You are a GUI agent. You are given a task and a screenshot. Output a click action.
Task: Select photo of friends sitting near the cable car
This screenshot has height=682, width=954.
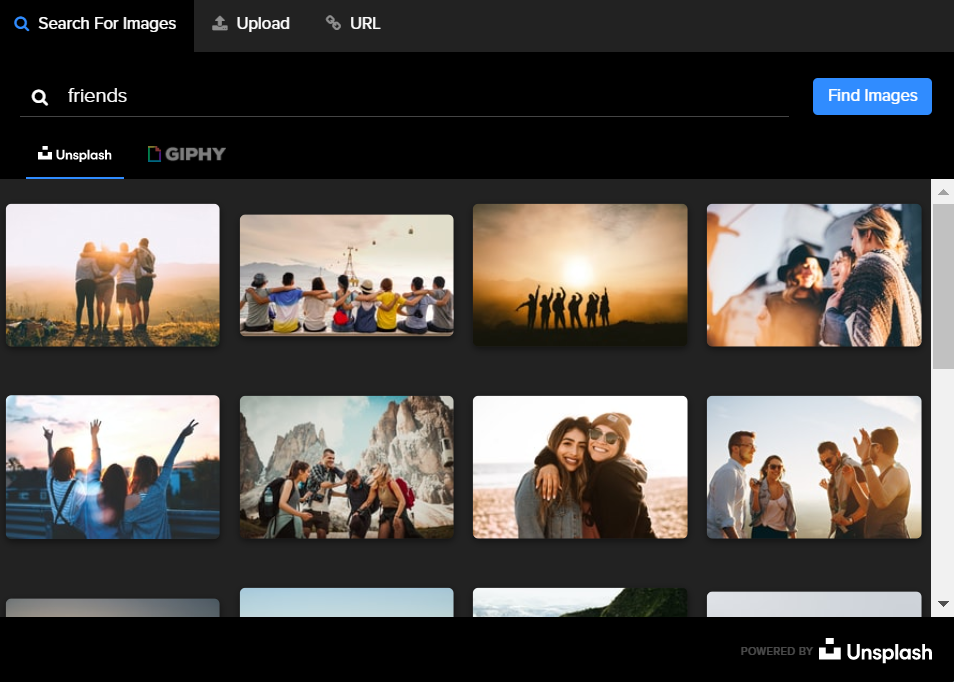(x=347, y=275)
